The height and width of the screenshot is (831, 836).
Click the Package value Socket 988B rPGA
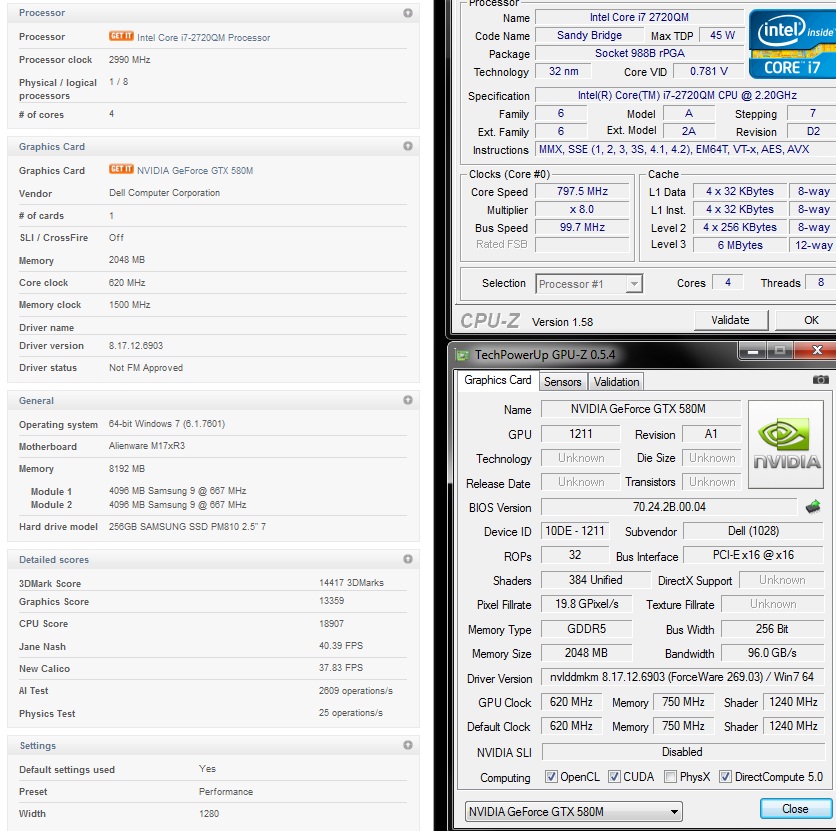coord(640,53)
